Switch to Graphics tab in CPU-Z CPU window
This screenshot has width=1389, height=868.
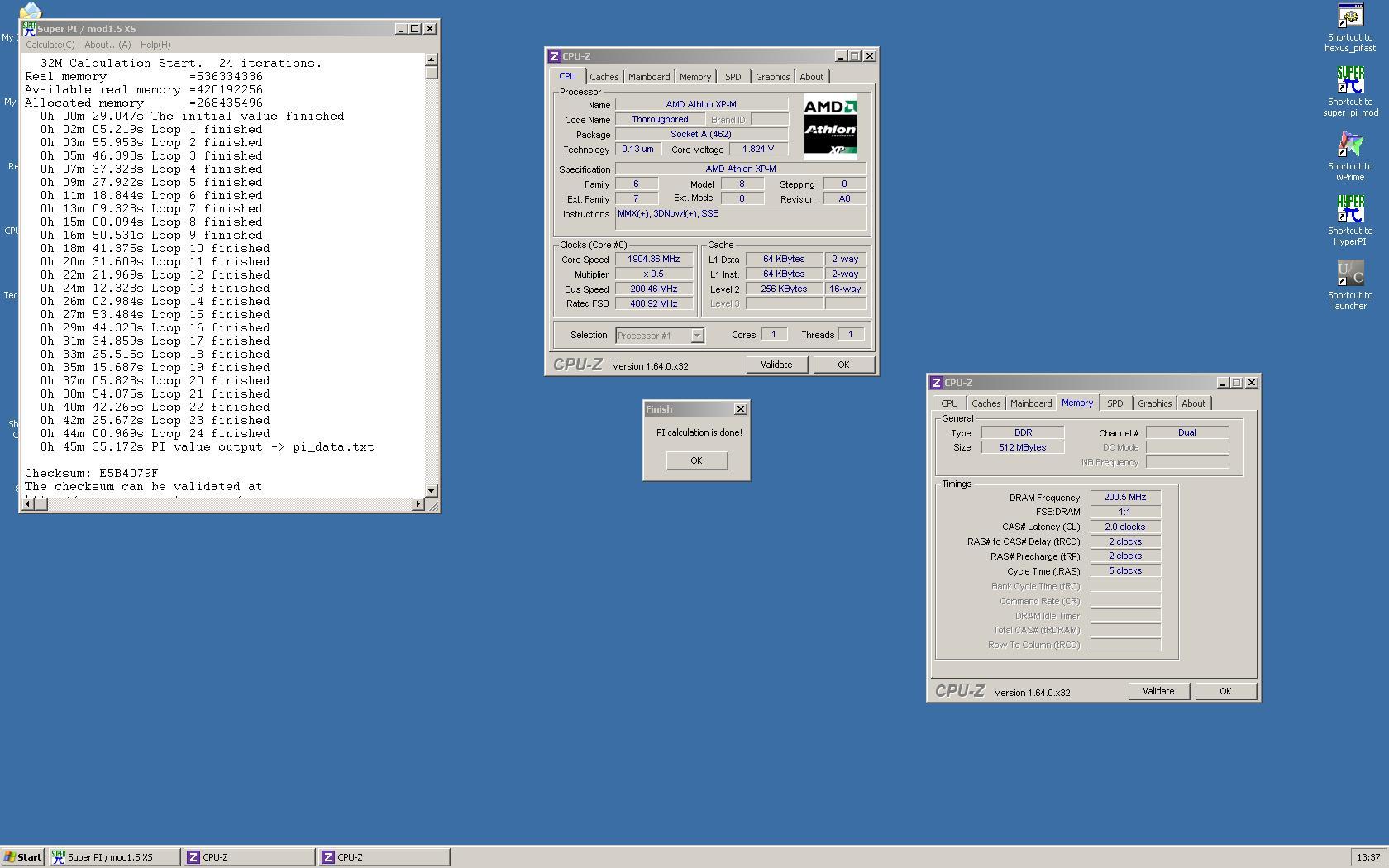point(772,77)
